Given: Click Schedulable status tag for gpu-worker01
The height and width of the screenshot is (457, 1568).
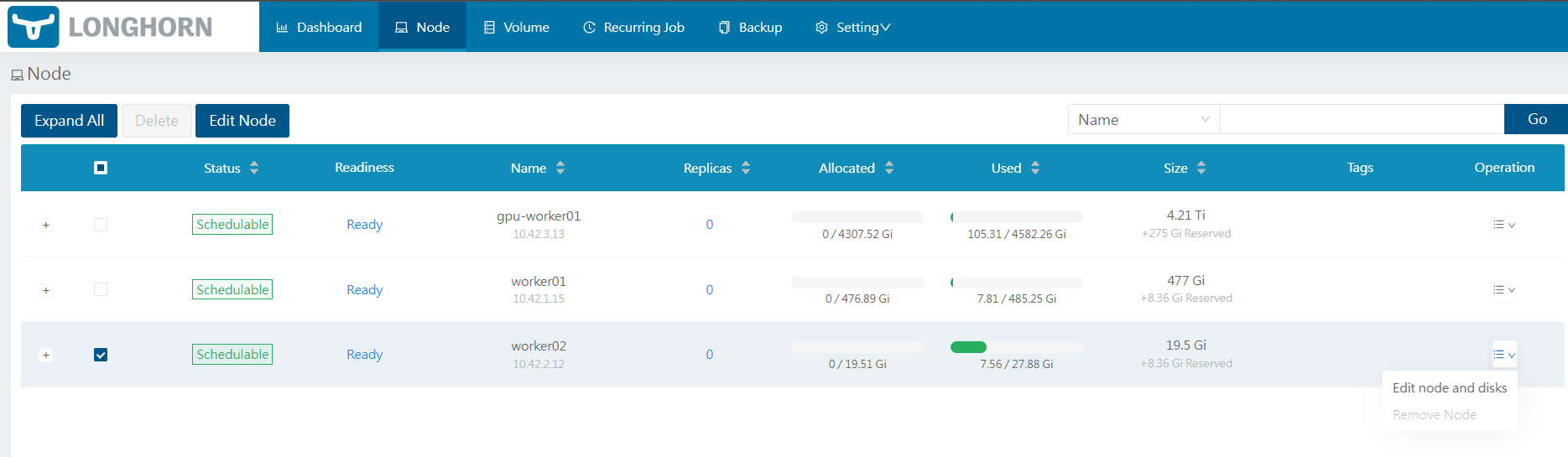Looking at the screenshot, I should coord(232,225).
